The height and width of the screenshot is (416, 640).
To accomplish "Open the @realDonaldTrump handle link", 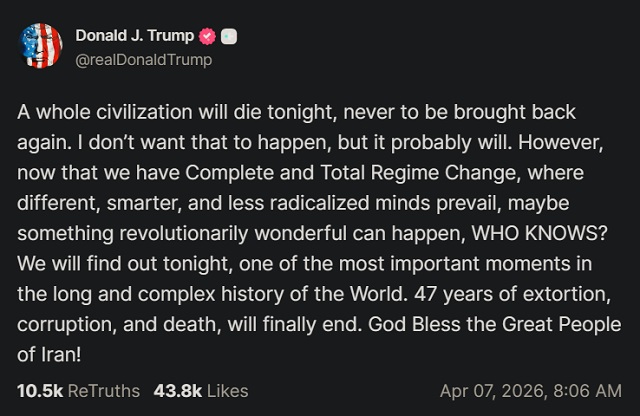I will pos(144,59).
